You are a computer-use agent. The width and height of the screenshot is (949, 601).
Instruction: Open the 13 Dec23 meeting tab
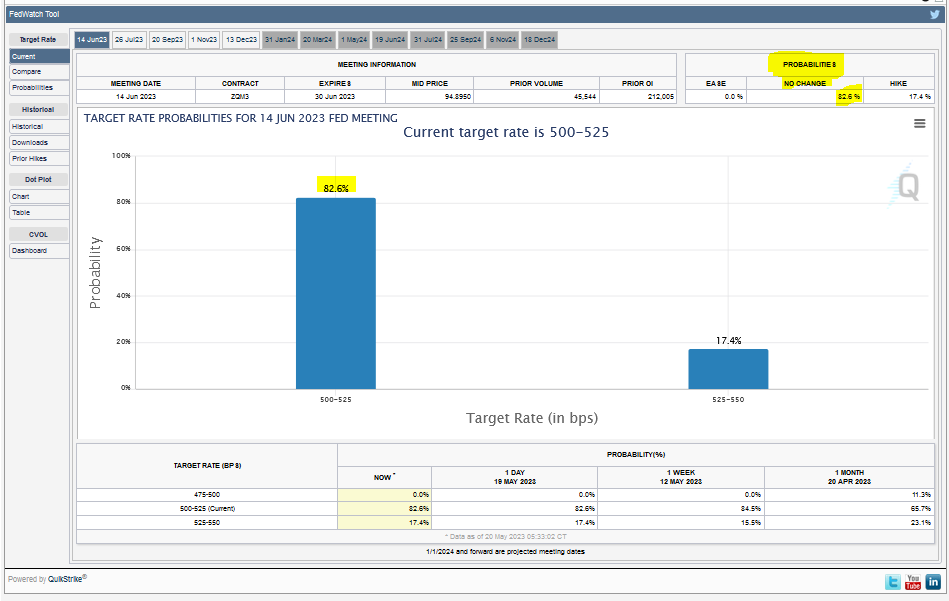[241, 40]
